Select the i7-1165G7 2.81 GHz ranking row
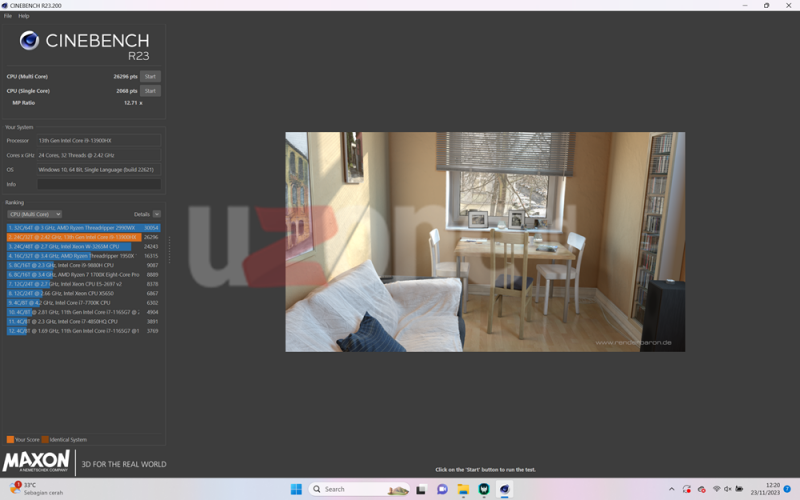This screenshot has width=800, height=500. click(x=83, y=312)
